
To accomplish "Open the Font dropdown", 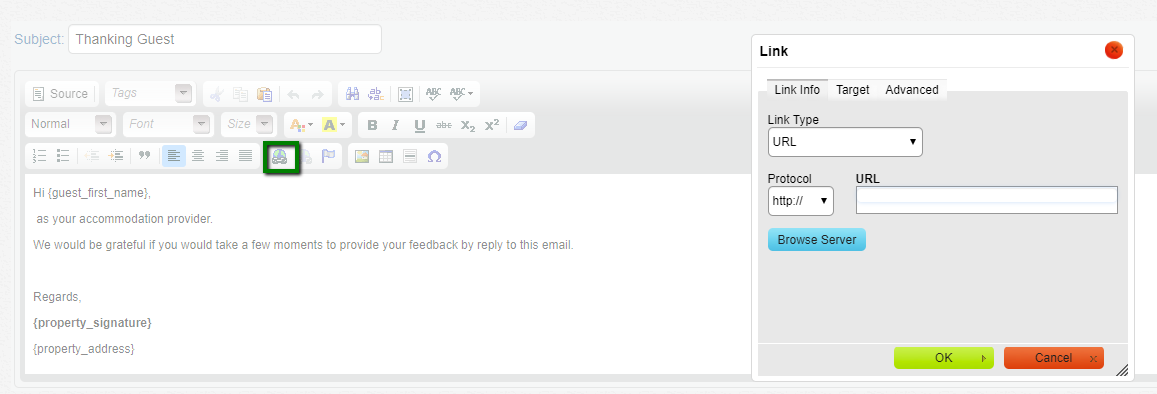I will point(168,125).
